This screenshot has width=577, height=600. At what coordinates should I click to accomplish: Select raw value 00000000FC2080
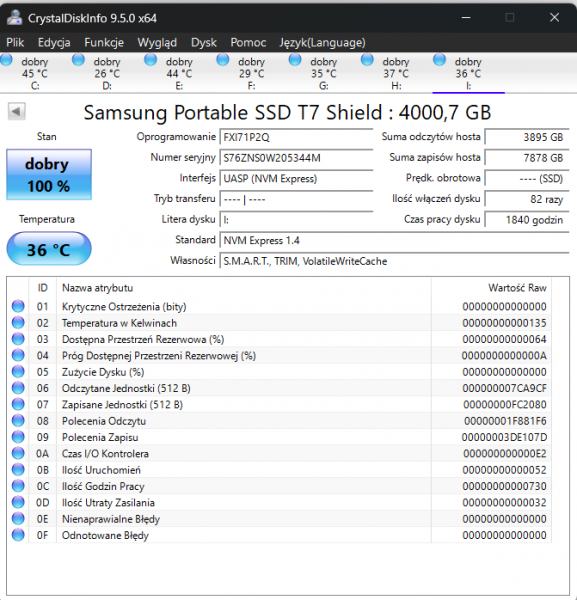(505, 405)
